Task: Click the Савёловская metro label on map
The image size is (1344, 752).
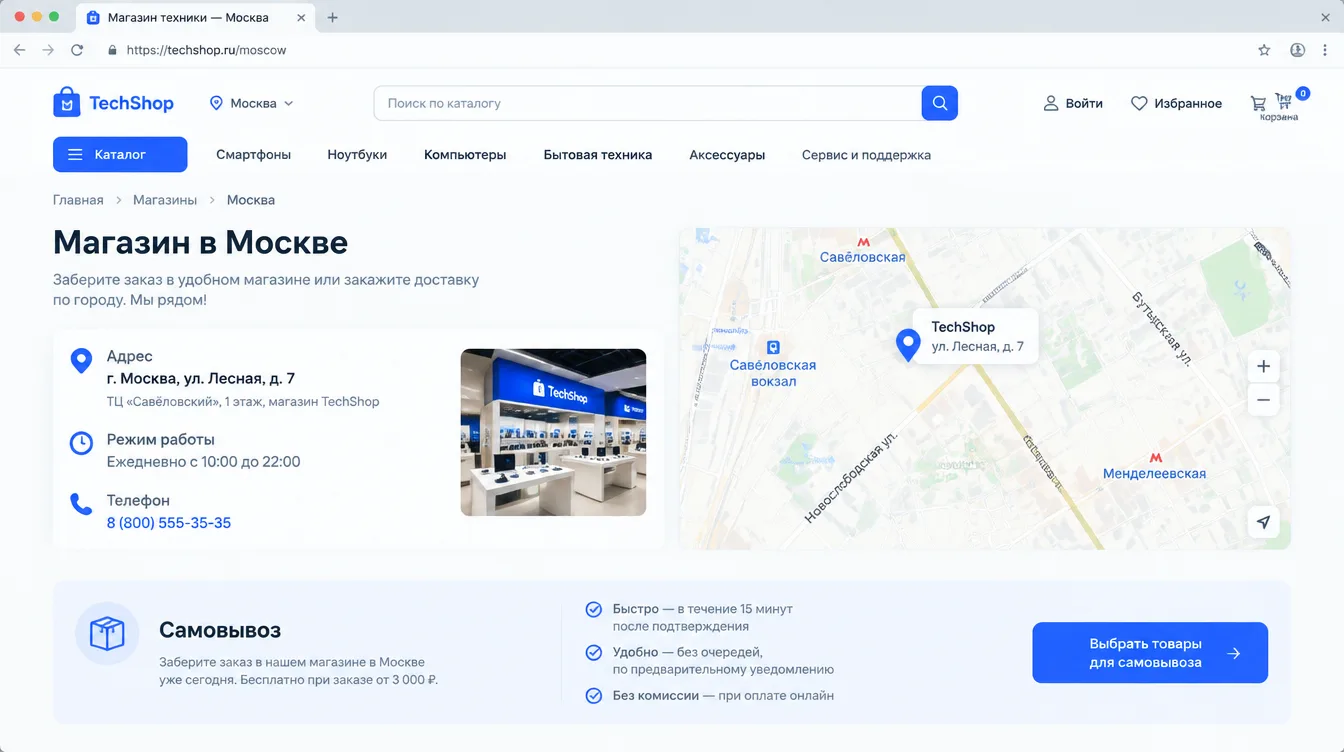Action: [x=862, y=257]
